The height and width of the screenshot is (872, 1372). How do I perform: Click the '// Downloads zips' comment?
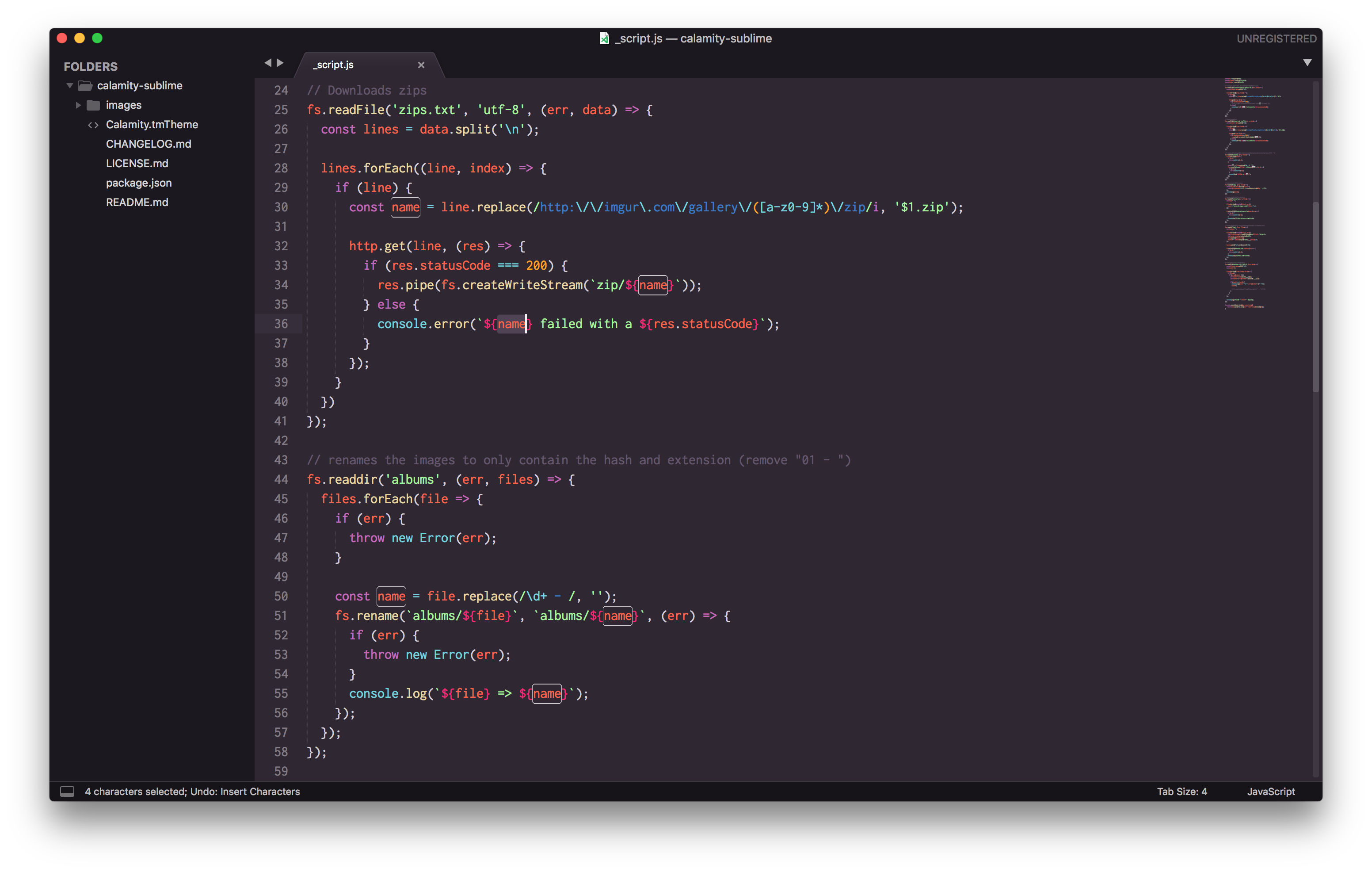tap(366, 90)
